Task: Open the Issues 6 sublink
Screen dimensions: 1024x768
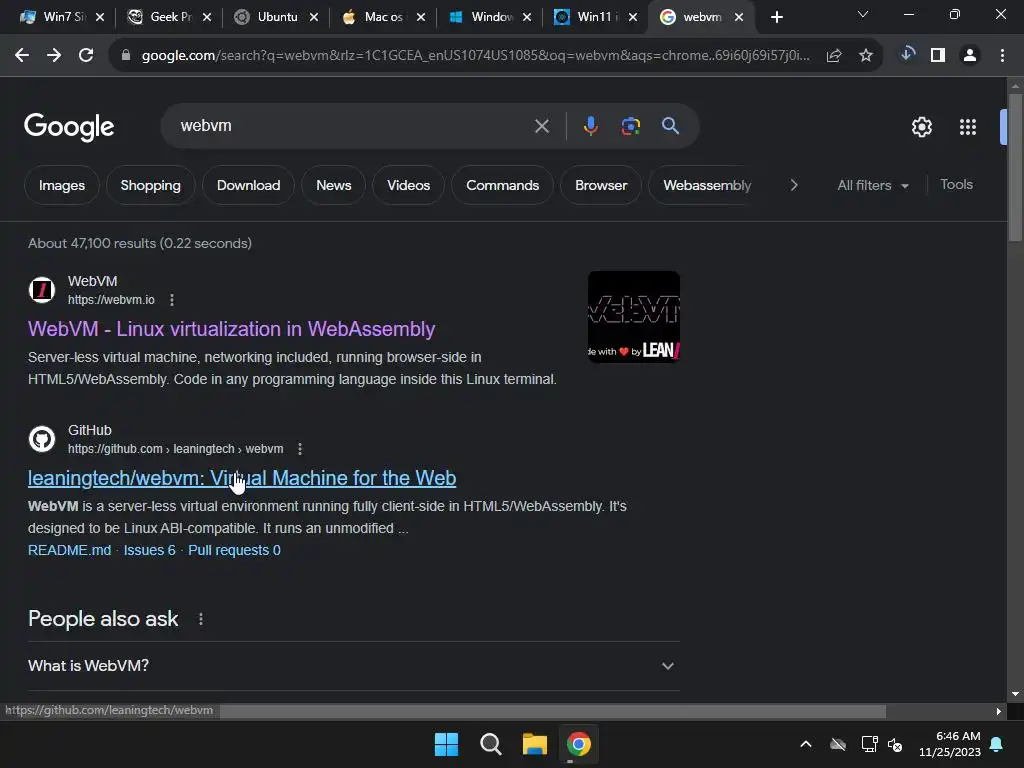Action: tap(150, 551)
